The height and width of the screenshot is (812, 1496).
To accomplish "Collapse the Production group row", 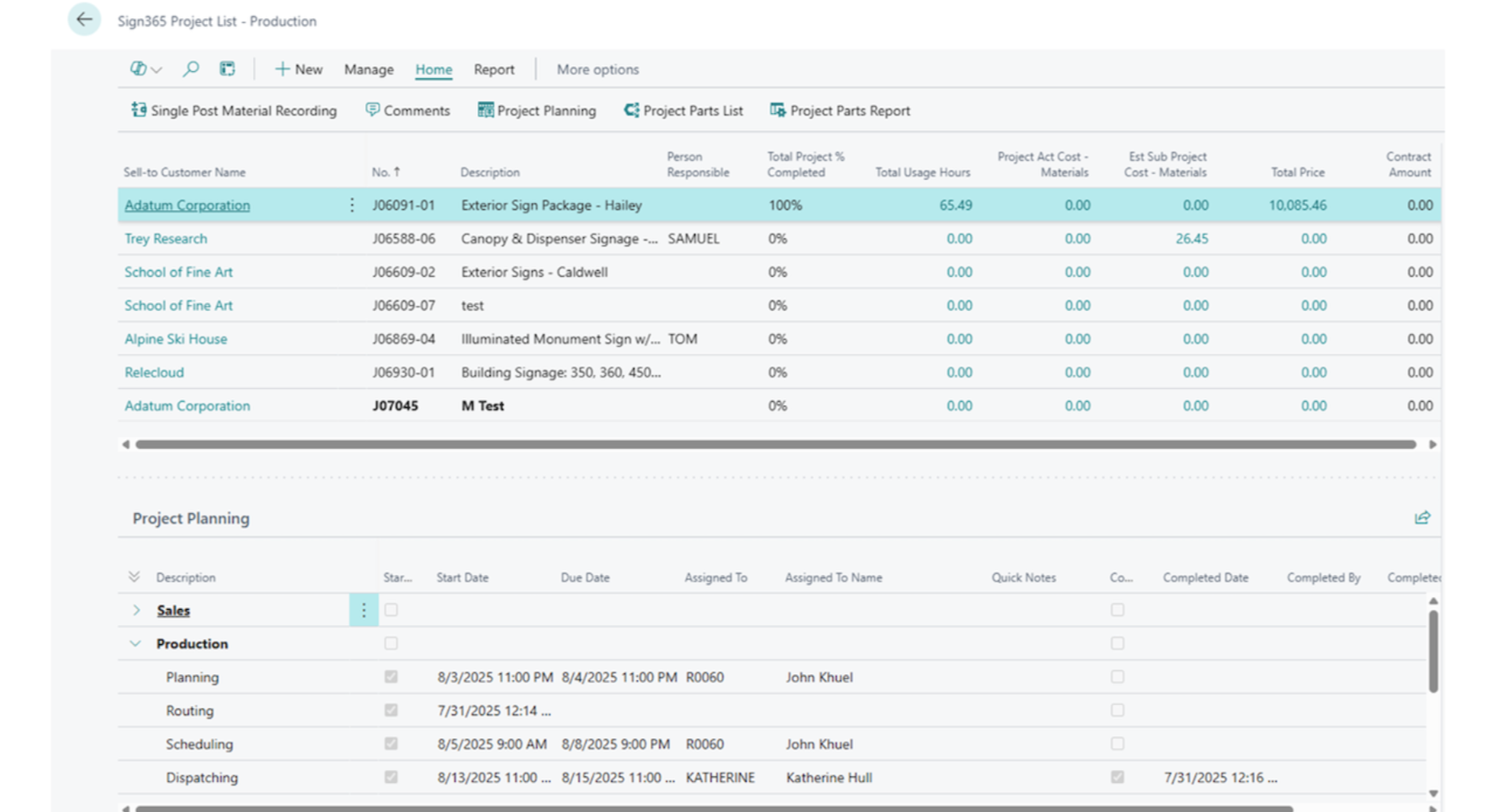I will click(135, 643).
